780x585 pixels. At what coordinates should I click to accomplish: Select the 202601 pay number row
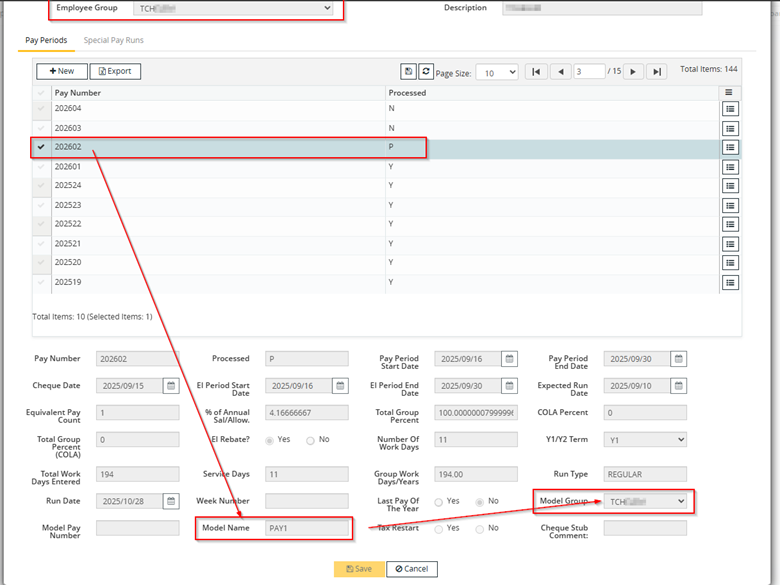[376, 167]
